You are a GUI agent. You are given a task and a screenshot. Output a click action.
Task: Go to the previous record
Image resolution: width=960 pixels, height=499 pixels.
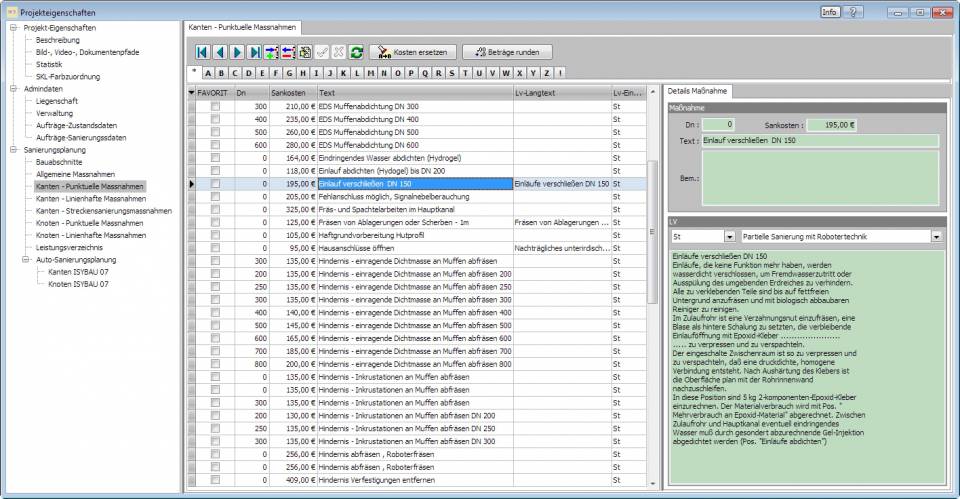(x=220, y=53)
